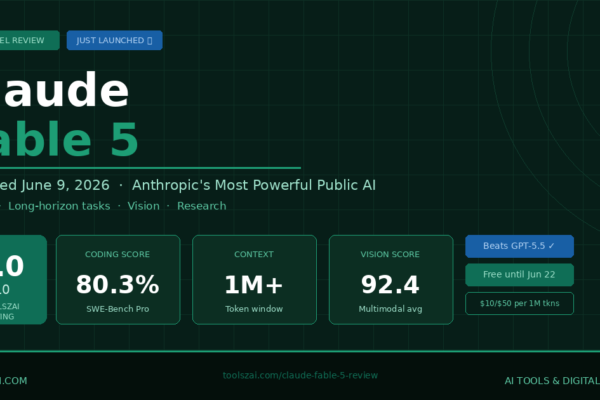This screenshot has width=600, height=400.
Task: Click the 'SWE-Bench Pro' label
Action: click(x=118, y=309)
